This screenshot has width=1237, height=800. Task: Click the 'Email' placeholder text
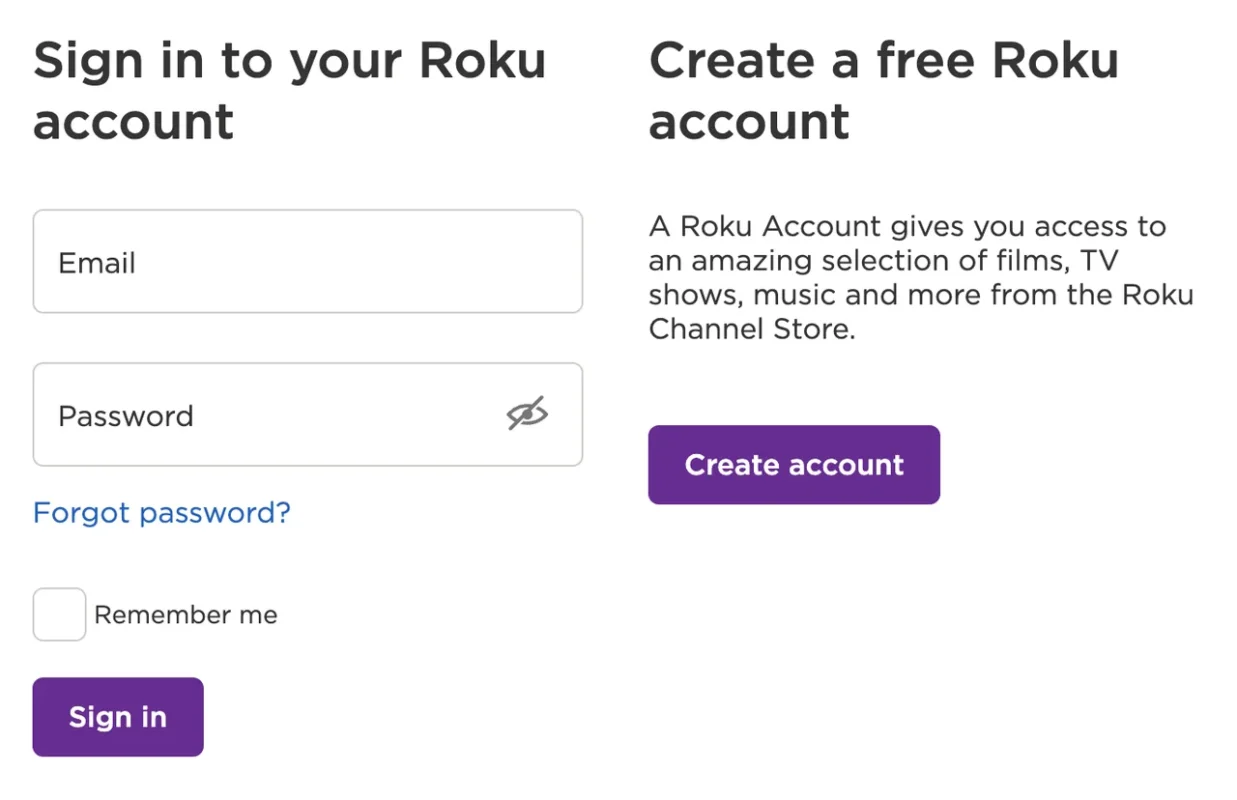click(97, 263)
